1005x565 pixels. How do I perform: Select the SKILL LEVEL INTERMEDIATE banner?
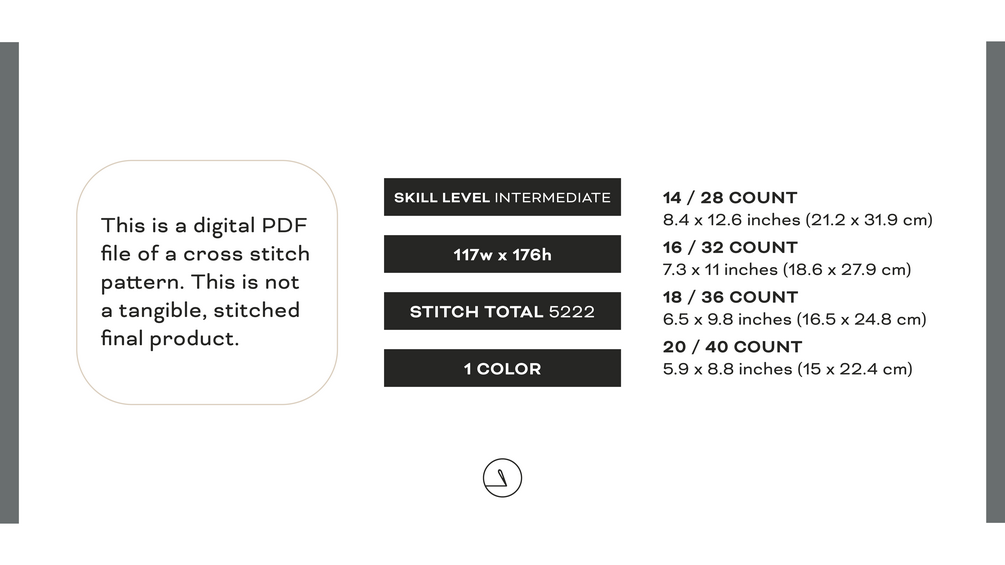point(502,197)
